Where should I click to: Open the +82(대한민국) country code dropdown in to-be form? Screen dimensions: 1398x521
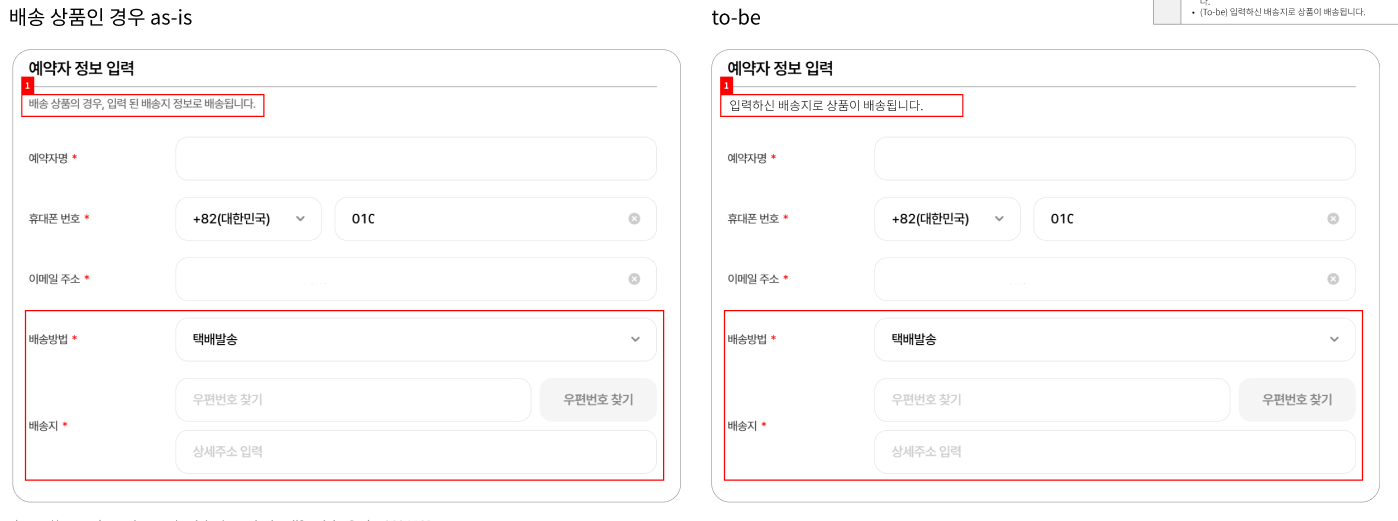click(x=947, y=219)
